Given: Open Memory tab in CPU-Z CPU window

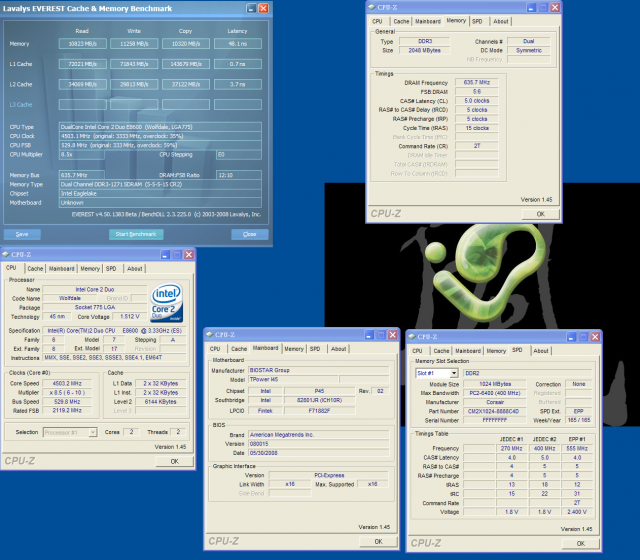Looking at the screenshot, I should pos(90,269).
